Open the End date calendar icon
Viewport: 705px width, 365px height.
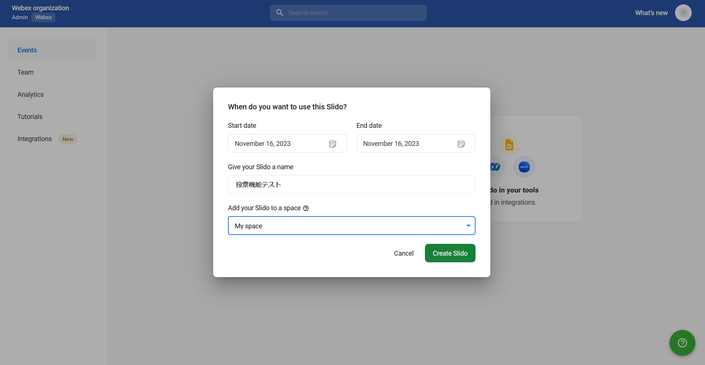coord(461,144)
